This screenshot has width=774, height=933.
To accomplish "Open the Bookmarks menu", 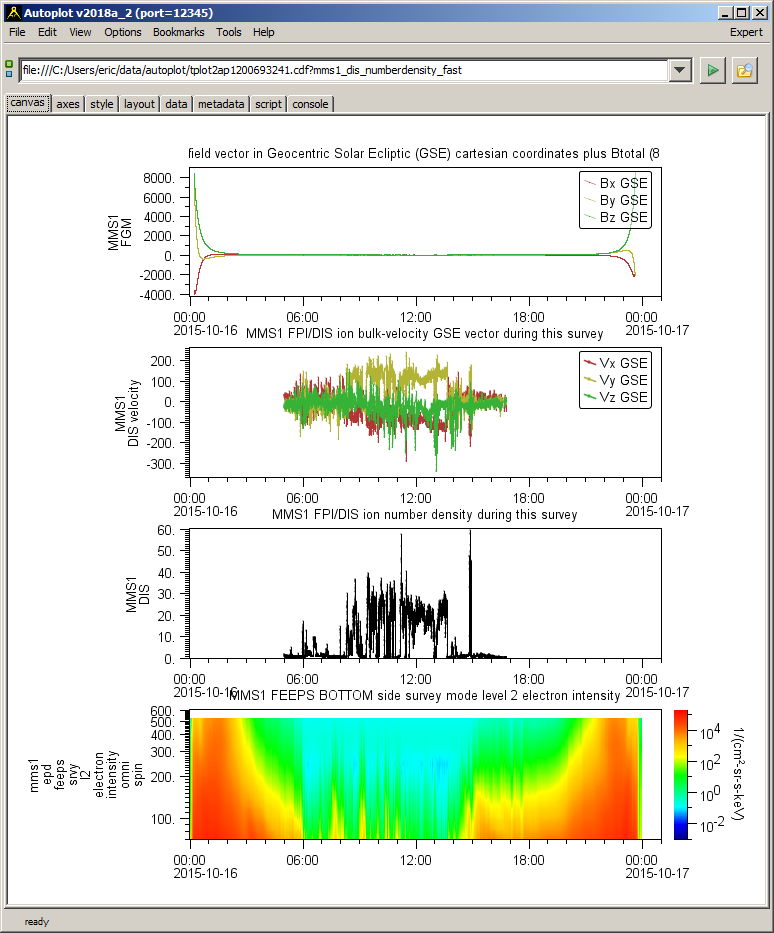I will pyautogui.click(x=178, y=32).
